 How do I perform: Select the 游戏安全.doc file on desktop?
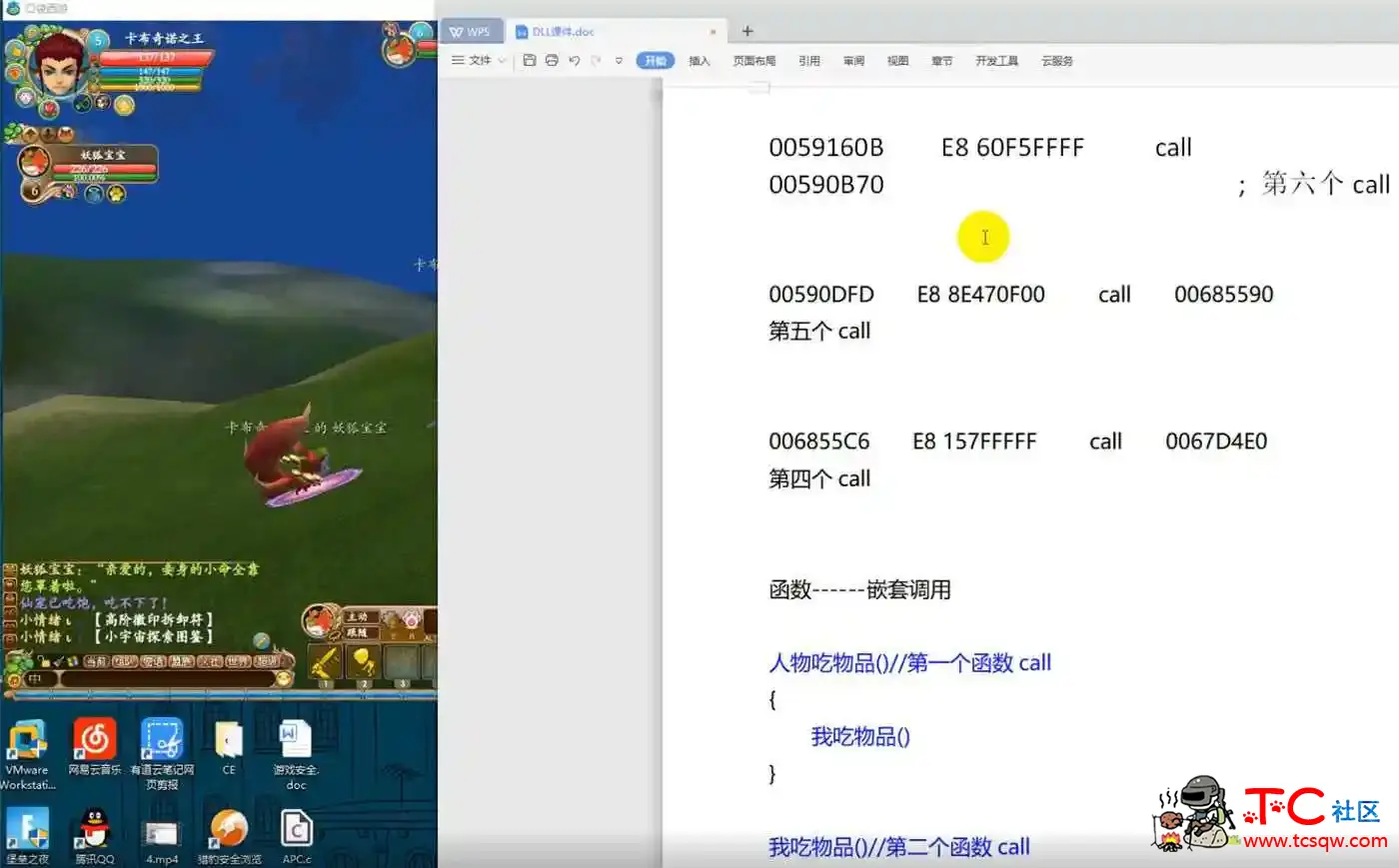click(296, 754)
